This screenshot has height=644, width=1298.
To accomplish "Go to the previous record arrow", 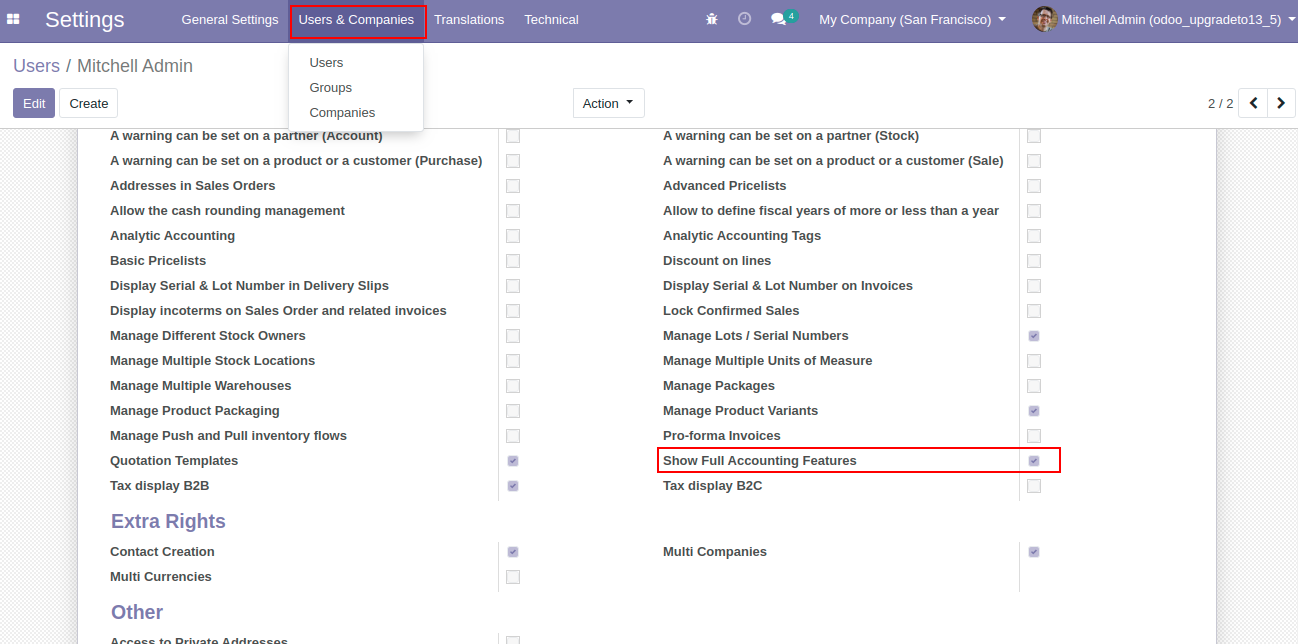I will tap(1253, 103).
